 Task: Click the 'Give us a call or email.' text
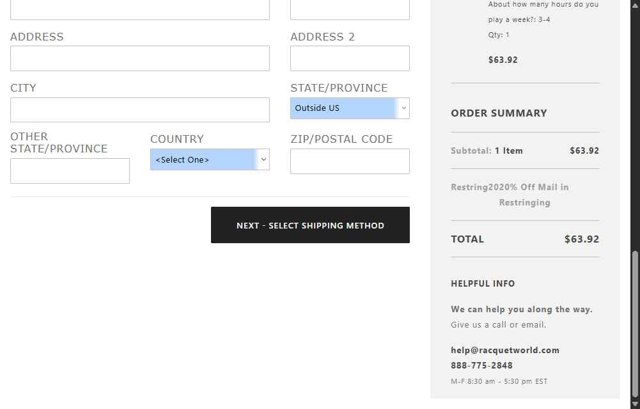click(498, 325)
